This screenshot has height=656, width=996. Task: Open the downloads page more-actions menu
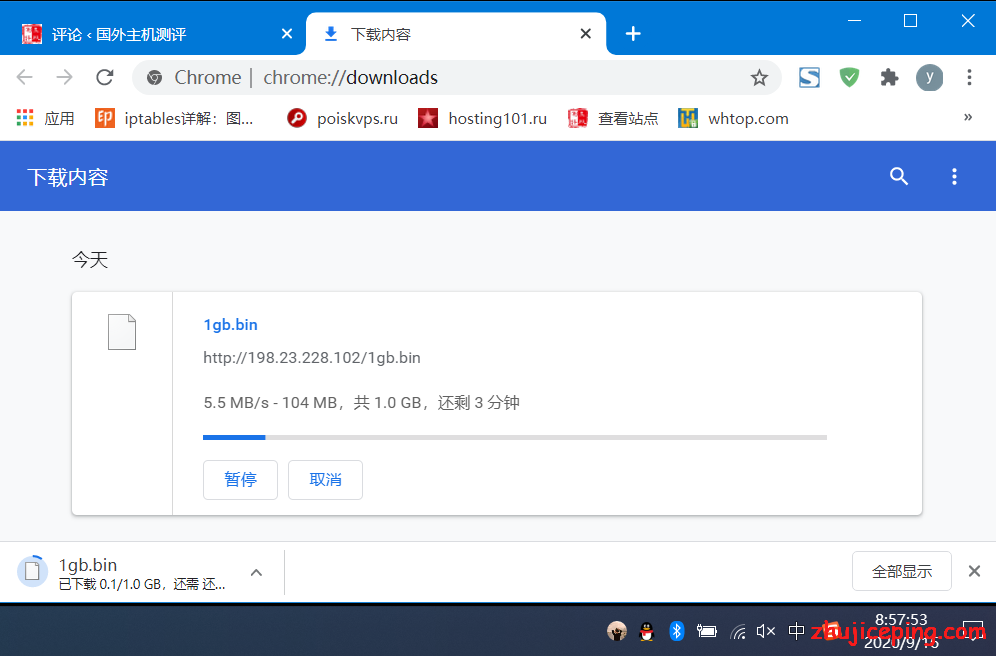954,177
